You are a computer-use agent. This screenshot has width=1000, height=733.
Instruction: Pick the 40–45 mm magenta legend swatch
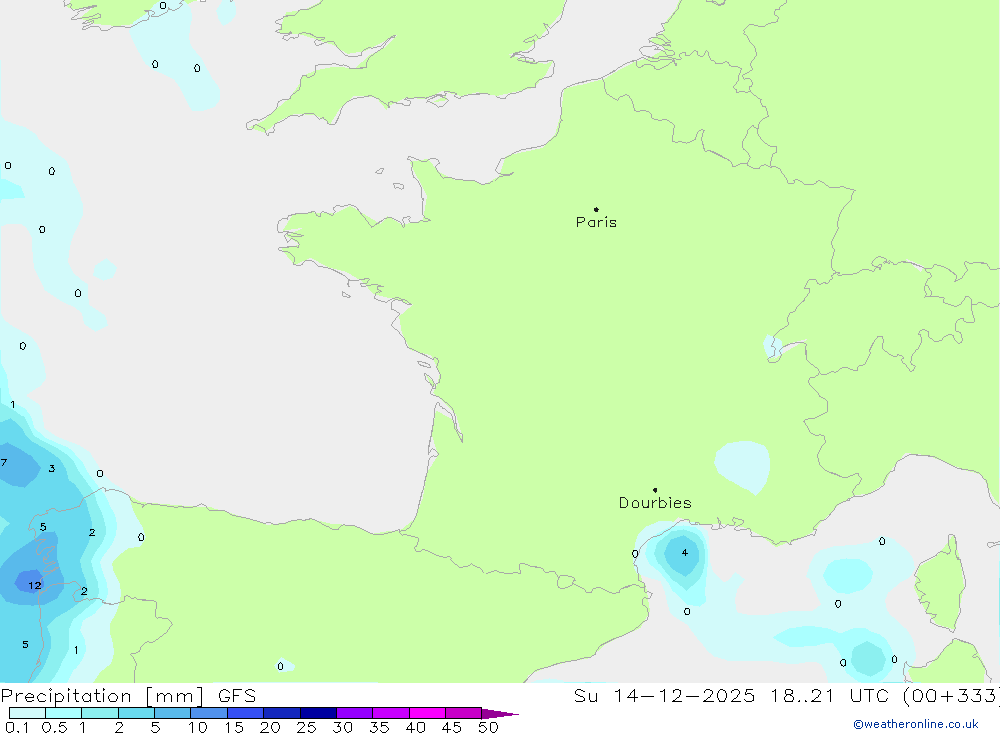click(427, 713)
